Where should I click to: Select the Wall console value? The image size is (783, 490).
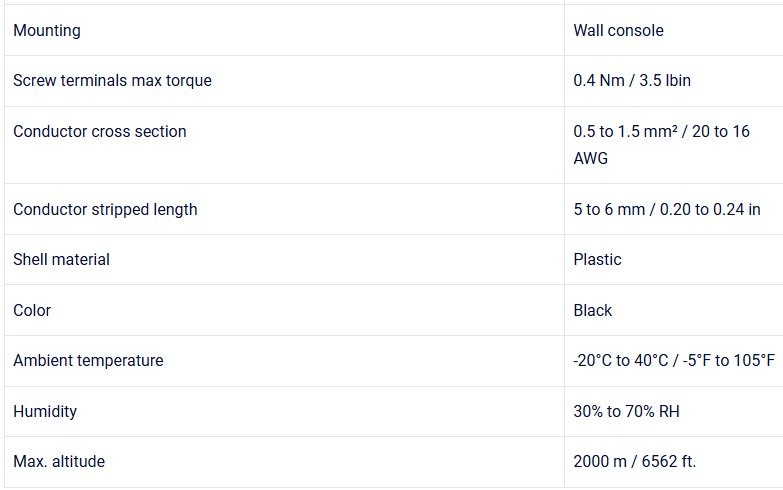click(x=618, y=30)
